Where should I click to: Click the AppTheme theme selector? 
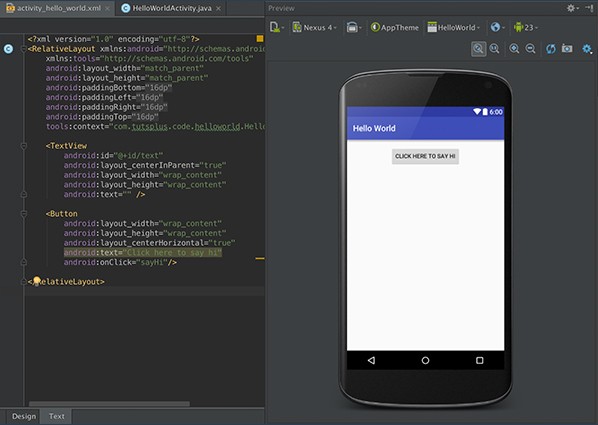(395, 27)
